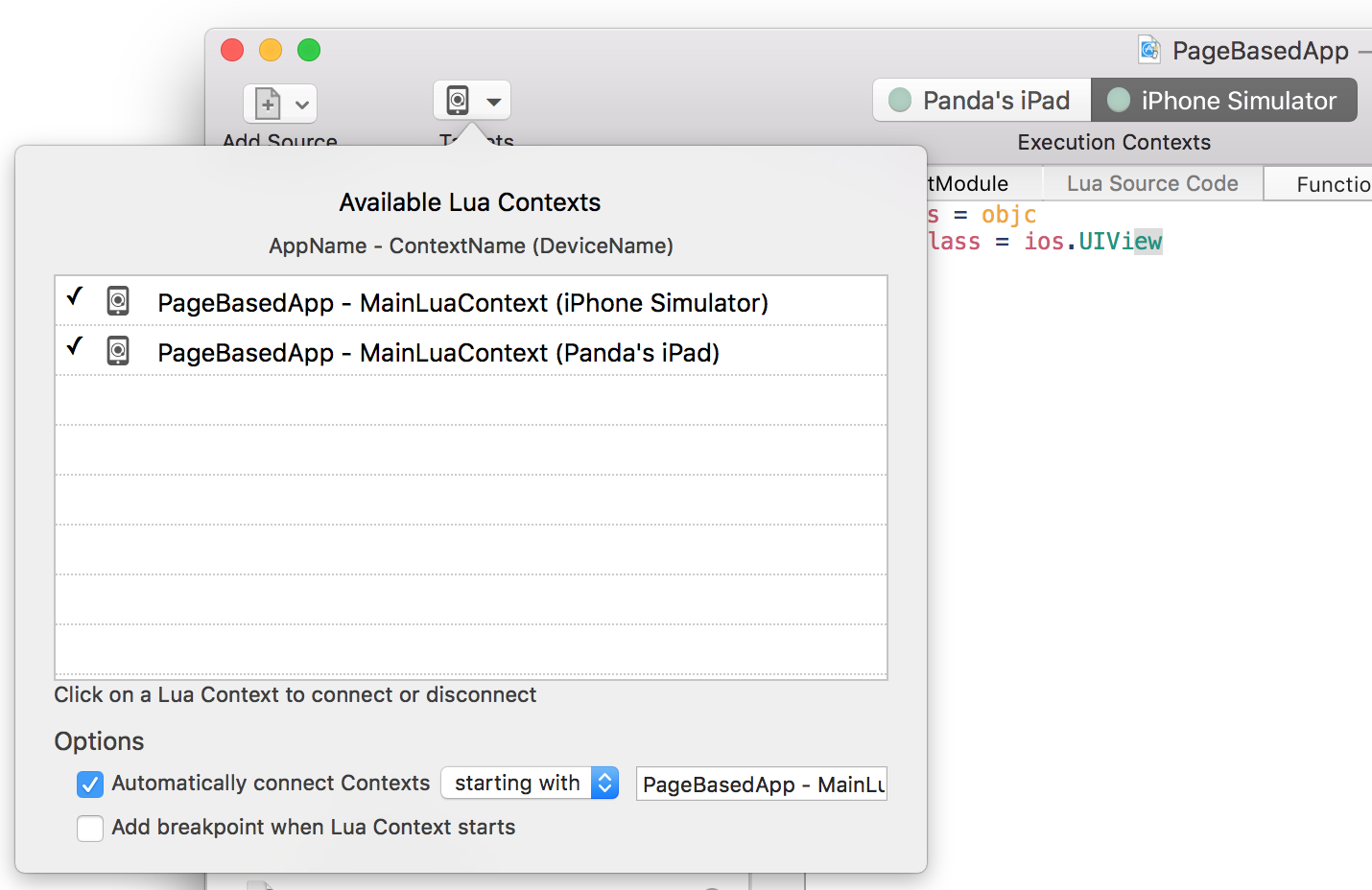The height and width of the screenshot is (890, 1372).
Task: Click the Execution Contexts label
Action: click(x=1114, y=142)
